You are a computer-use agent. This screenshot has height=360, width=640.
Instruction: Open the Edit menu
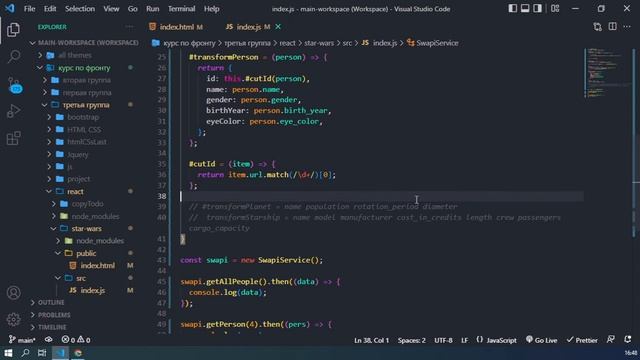click(x=50, y=9)
